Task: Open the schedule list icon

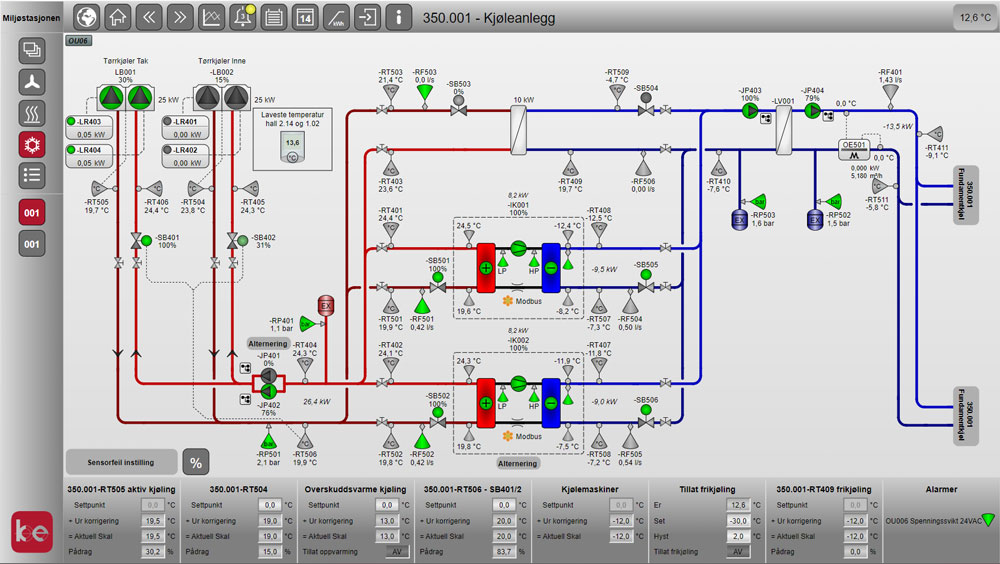Action: (274, 17)
